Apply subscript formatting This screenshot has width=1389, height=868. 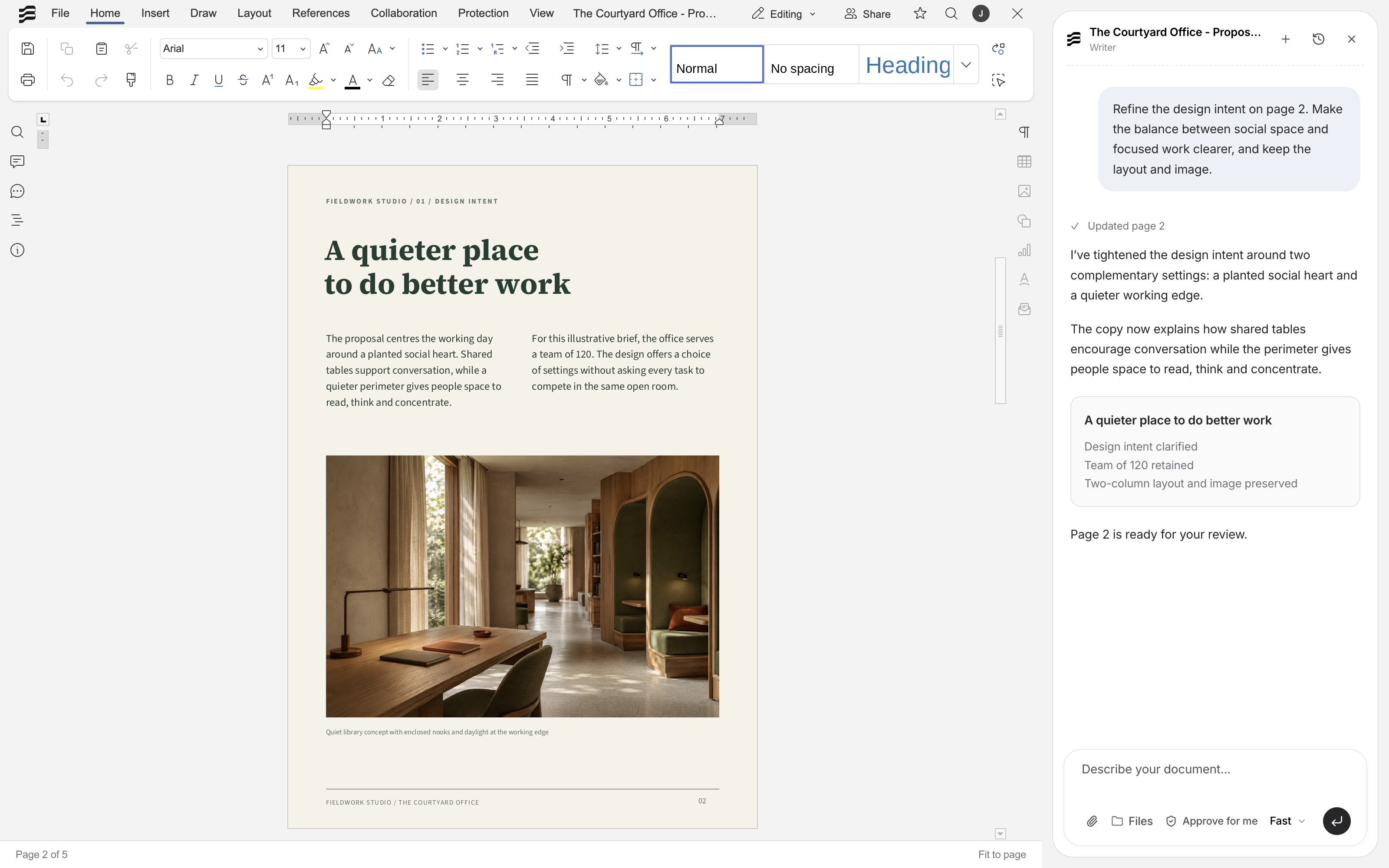point(292,80)
